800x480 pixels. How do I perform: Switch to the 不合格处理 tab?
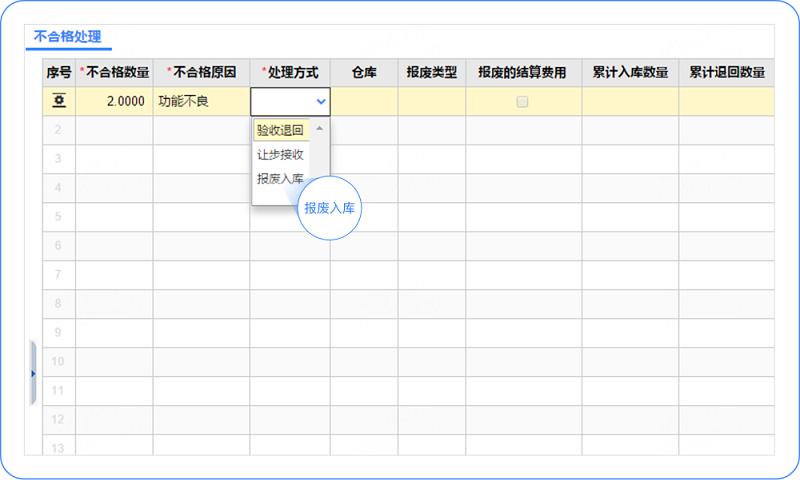tap(68, 37)
